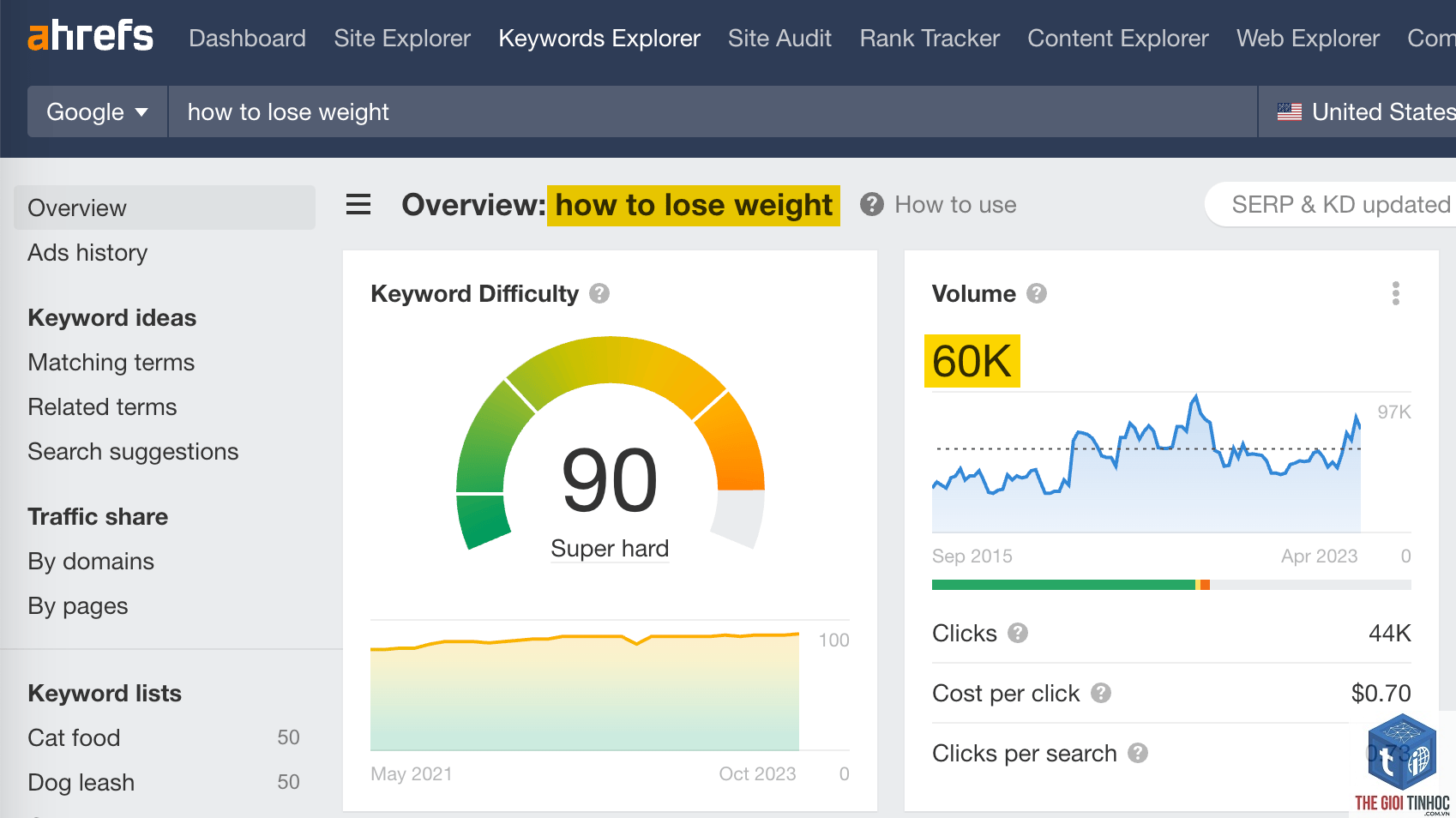Open Volume help tooltip icon
This screenshot has width=1456, height=818.
[1037, 293]
